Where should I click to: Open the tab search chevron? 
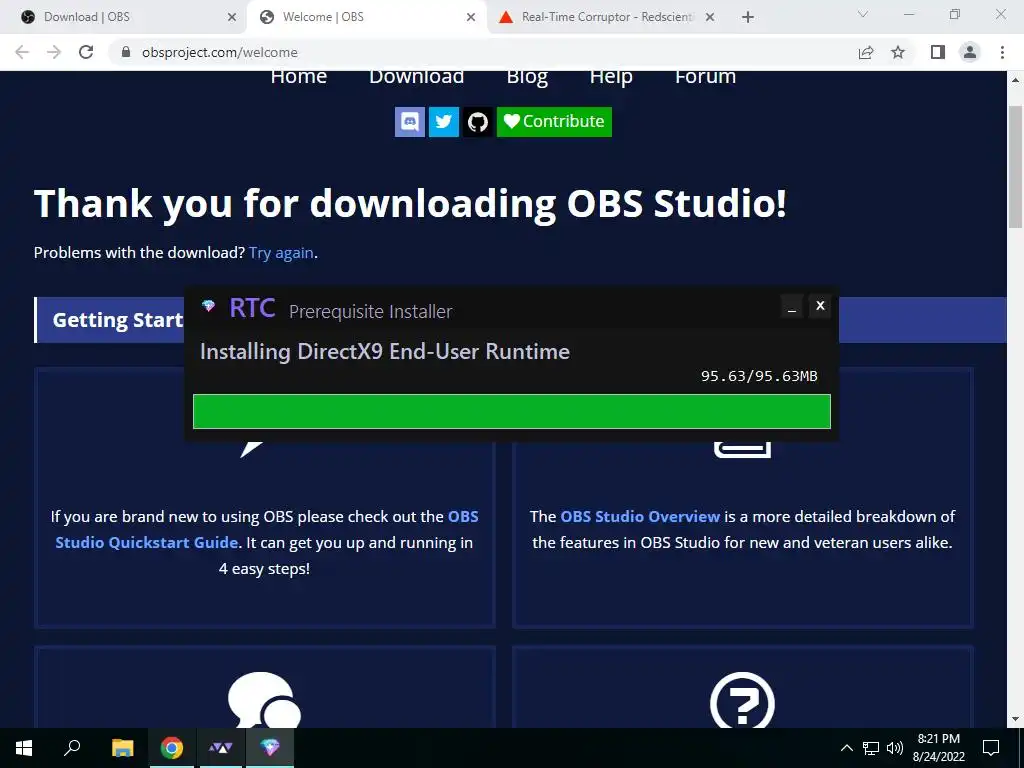[863, 14]
